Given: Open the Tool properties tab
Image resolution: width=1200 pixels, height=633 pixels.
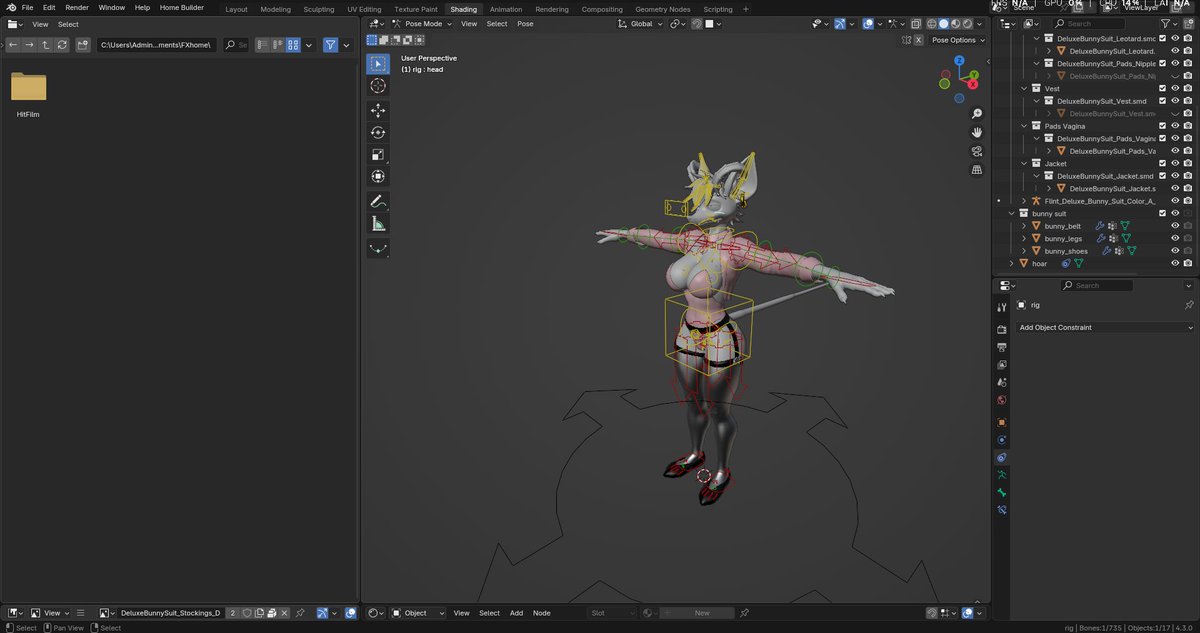Looking at the screenshot, I should click(x=1001, y=307).
